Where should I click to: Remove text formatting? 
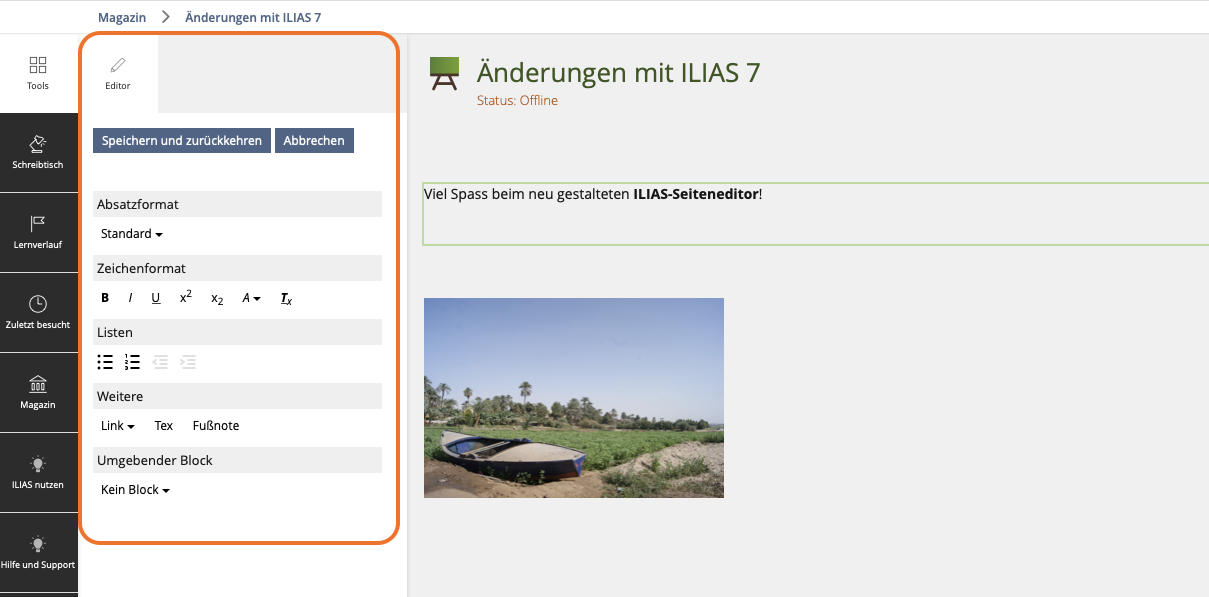pos(286,298)
